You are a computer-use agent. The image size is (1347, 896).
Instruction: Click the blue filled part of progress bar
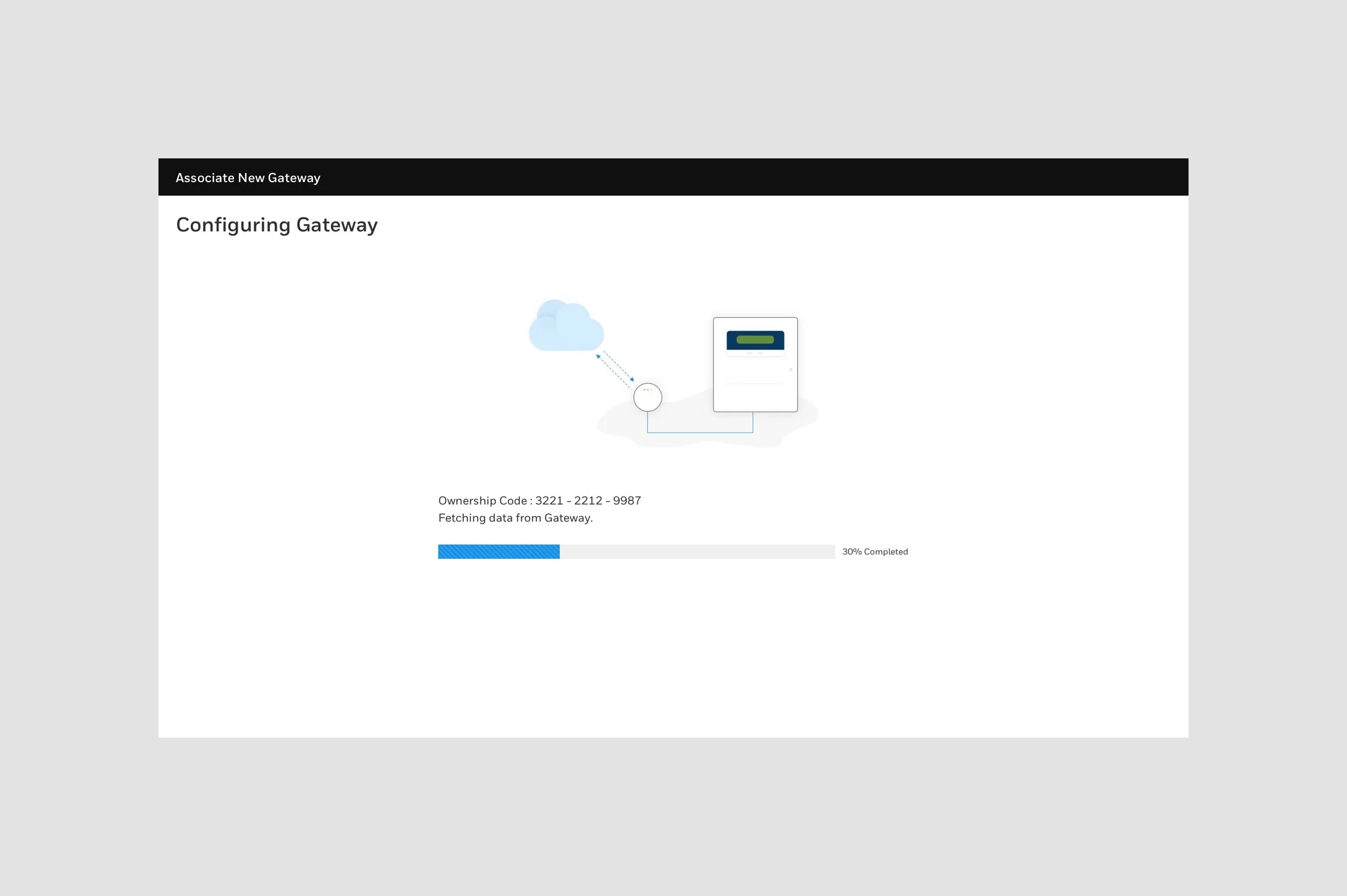coord(499,552)
